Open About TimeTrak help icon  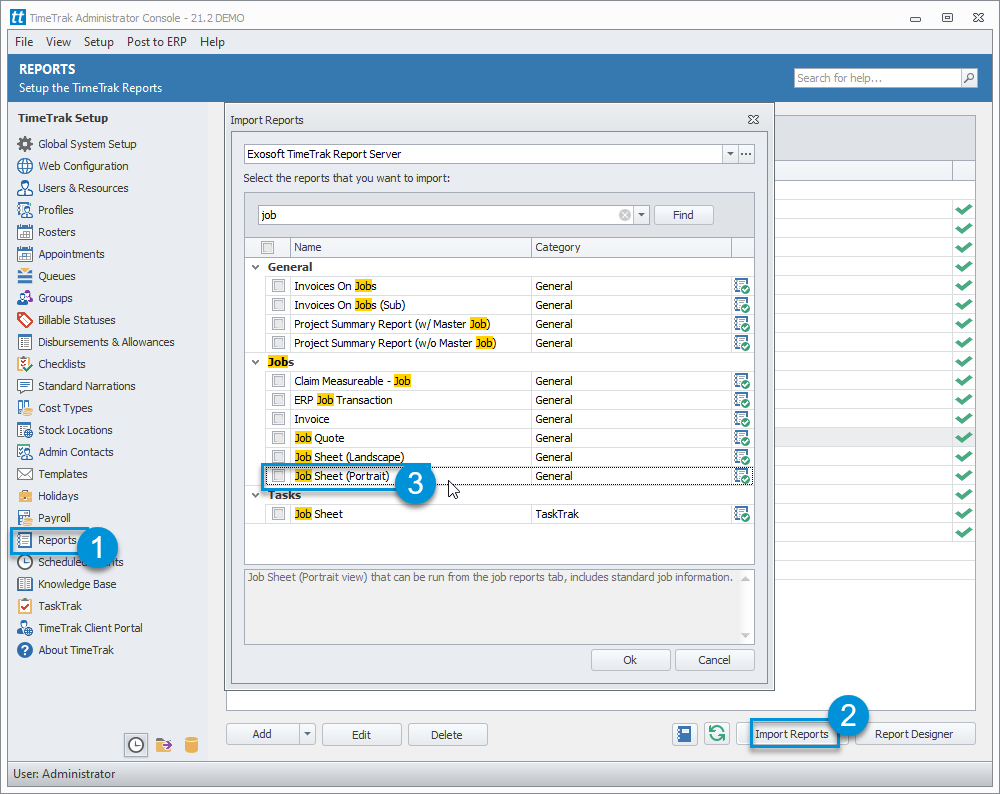[x=25, y=650]
